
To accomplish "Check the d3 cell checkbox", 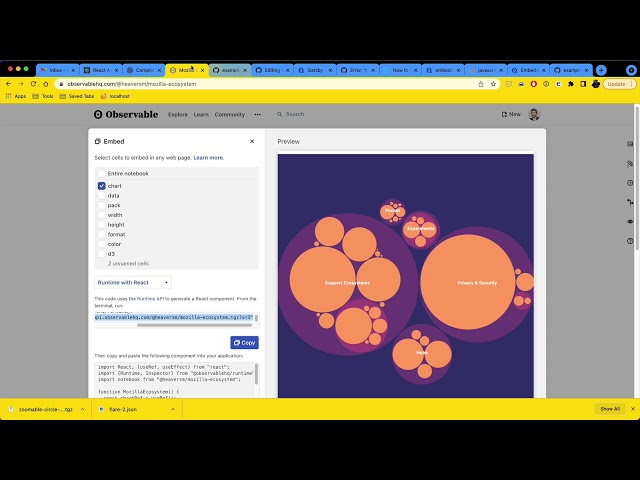I will click(x=102, y=254).
